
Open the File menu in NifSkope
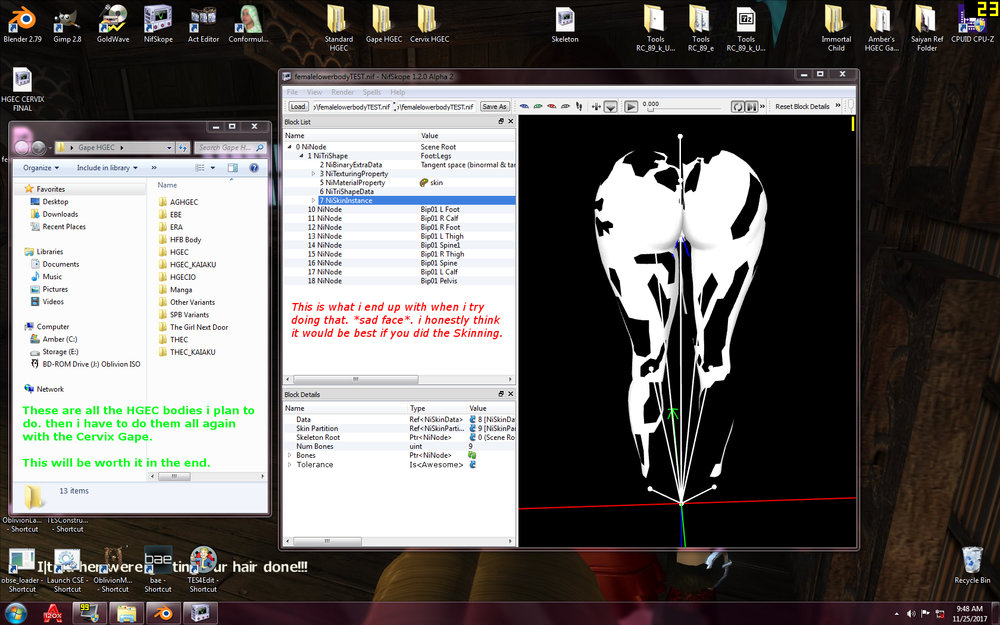tap(292, 92)
